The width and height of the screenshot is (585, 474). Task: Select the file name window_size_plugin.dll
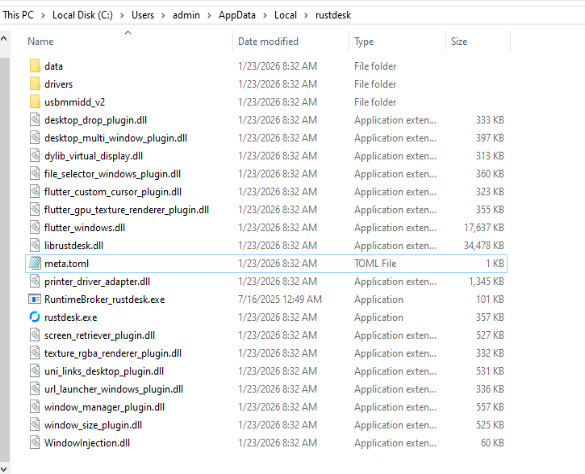93,425
